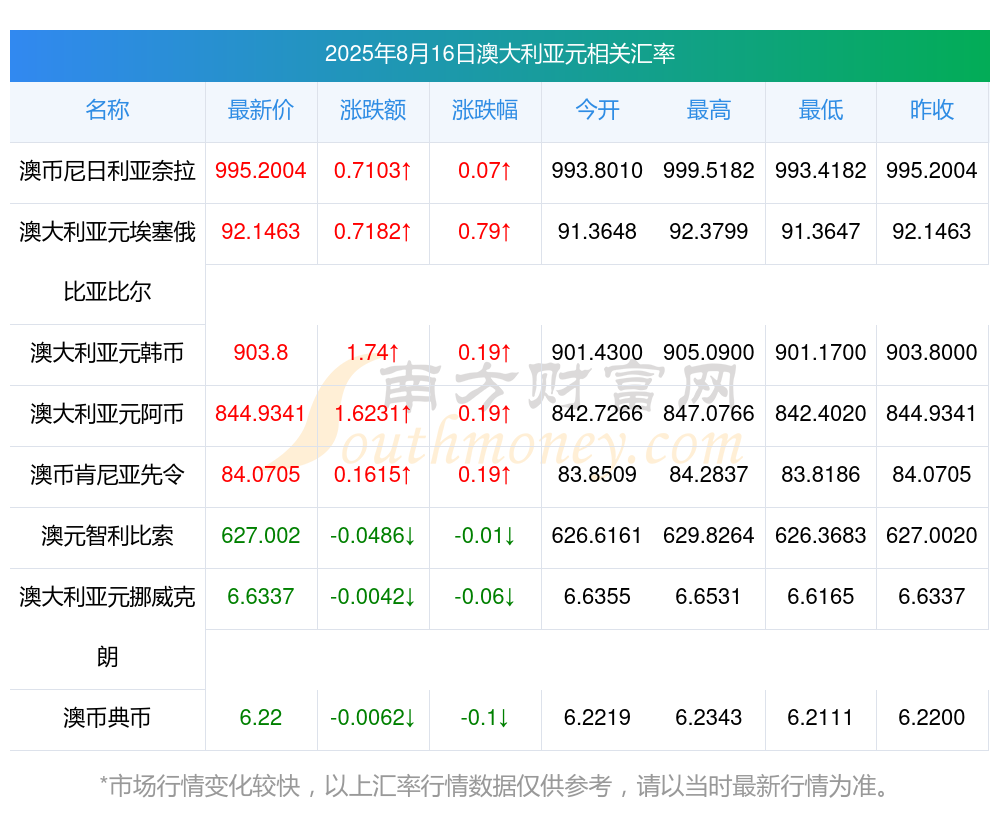Image resolution: width=1000 pixels, height=817 pixels.
Task: Click the change percent -0.01↓
Action: pyautogui.click(x=485, y=536)
